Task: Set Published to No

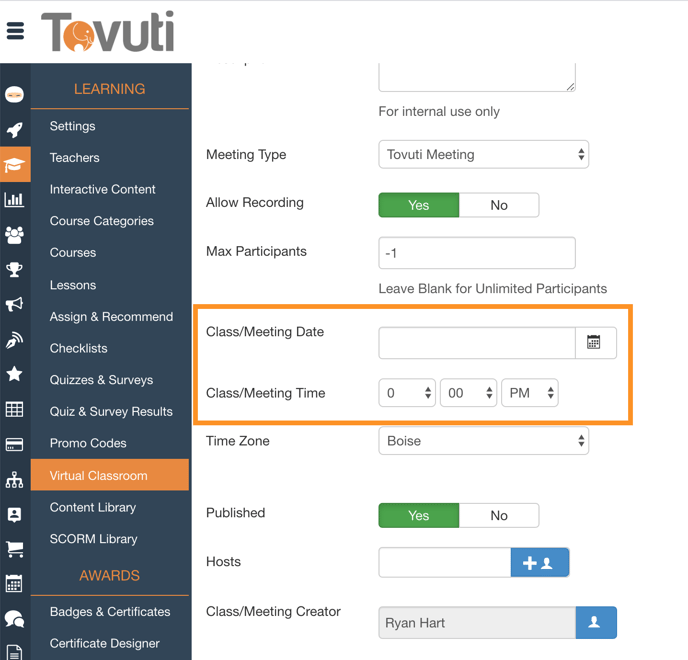Action: [x=499, y=516]
